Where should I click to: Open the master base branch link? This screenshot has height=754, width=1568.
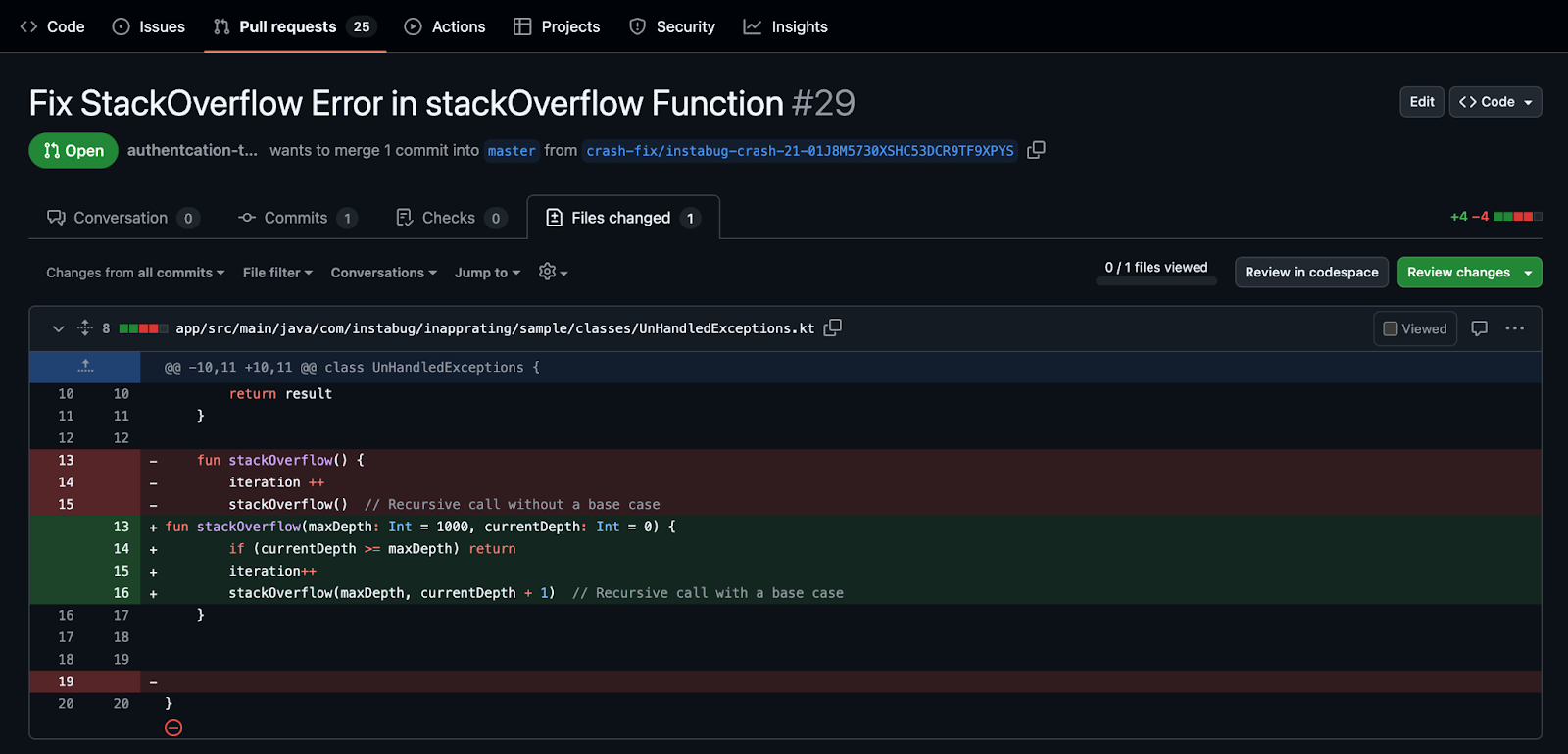pyautogui.click(x=512, y=150)
